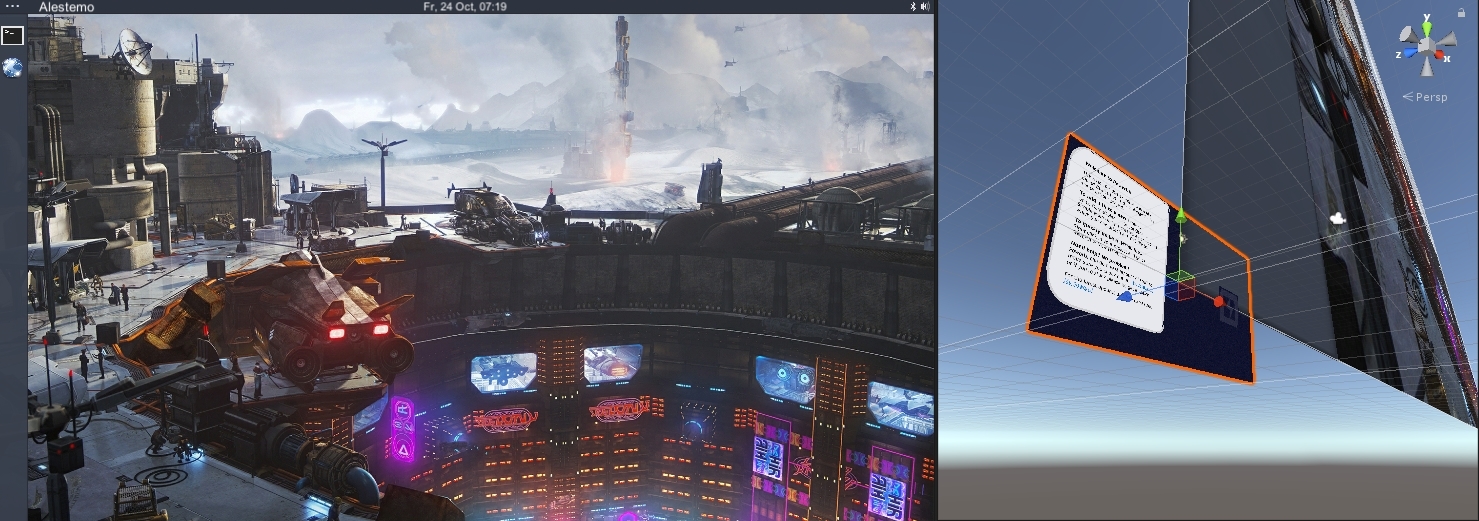Viewport: 1479px width, 521px height.
Task: Open the Terminal launcher in the dock
Action: click(x=12, y=35)
